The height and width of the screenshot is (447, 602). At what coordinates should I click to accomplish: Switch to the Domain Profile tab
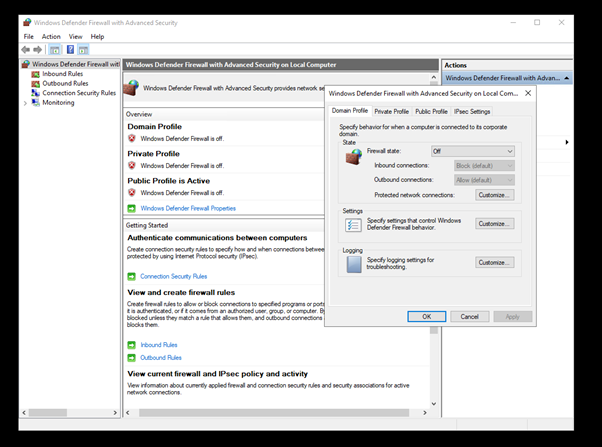click(350, 111)
